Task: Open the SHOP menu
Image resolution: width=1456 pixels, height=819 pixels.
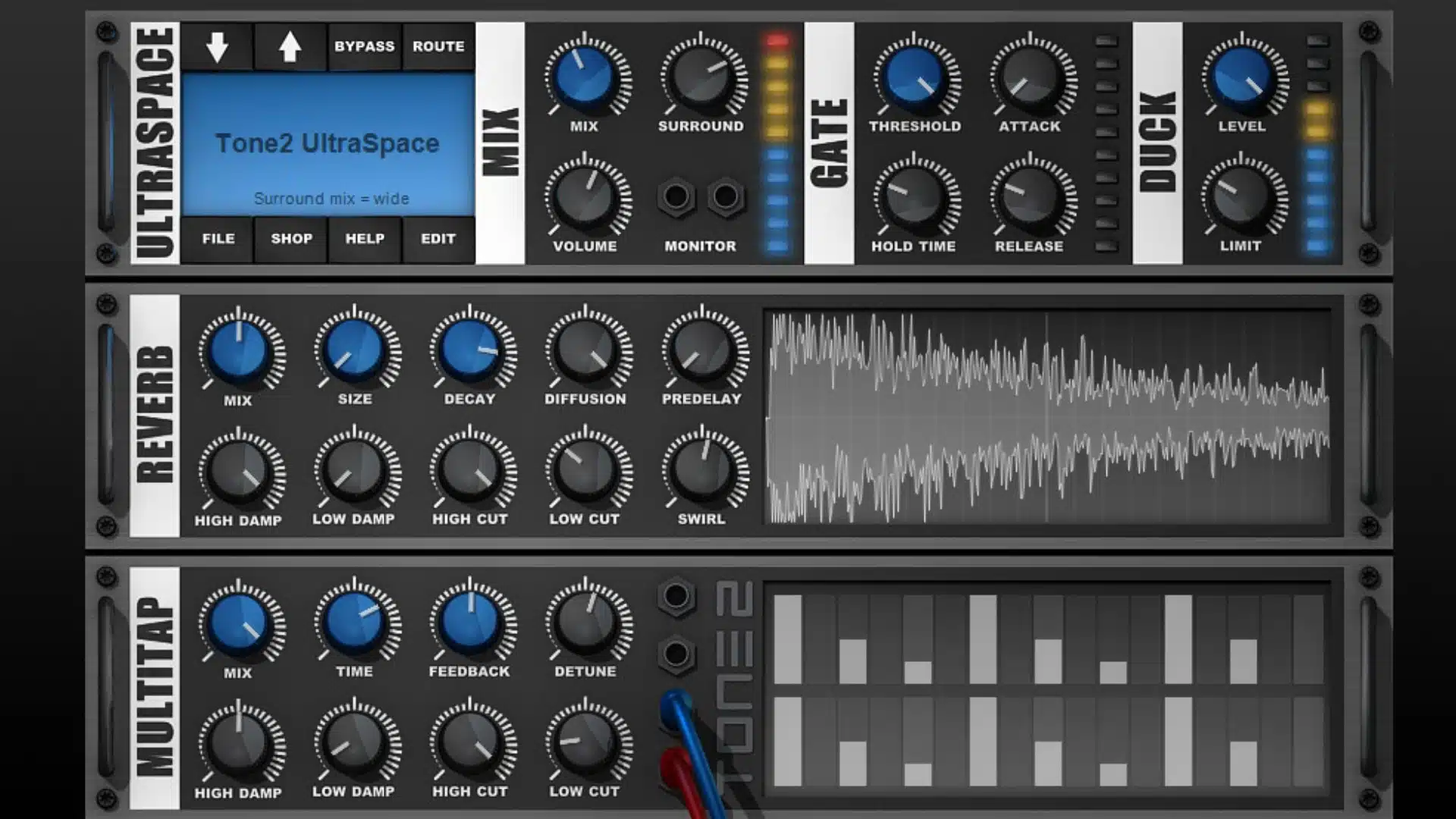Action: 291,239
